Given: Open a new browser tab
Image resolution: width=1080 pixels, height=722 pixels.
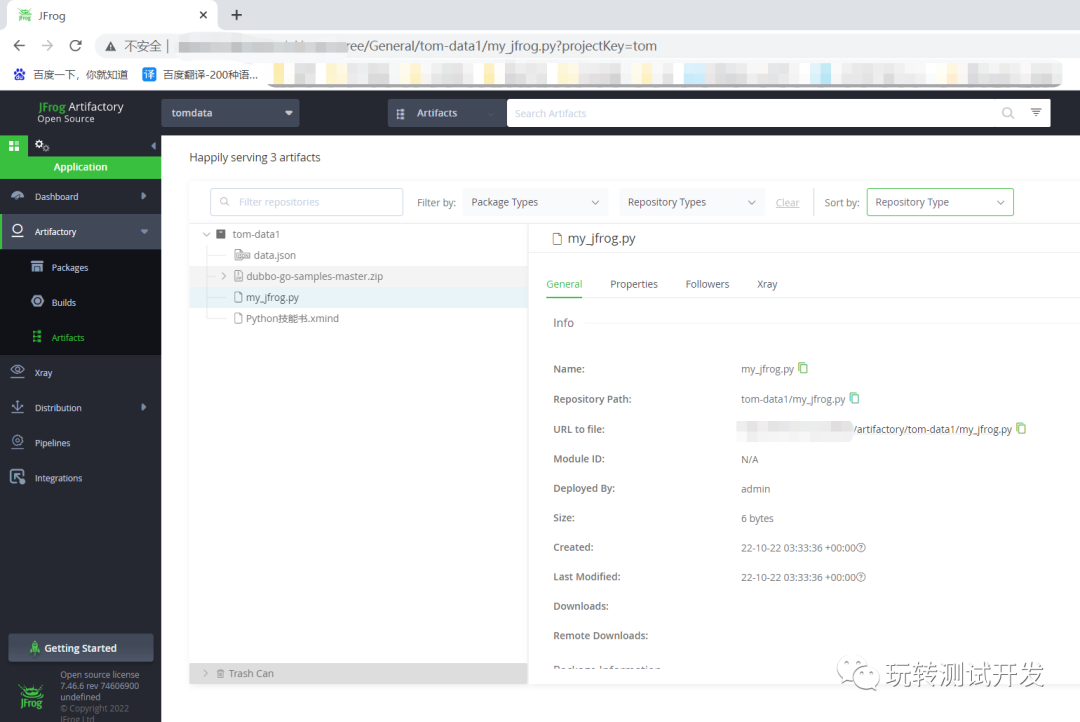Looking at the screenshot, I should [236, 14].
